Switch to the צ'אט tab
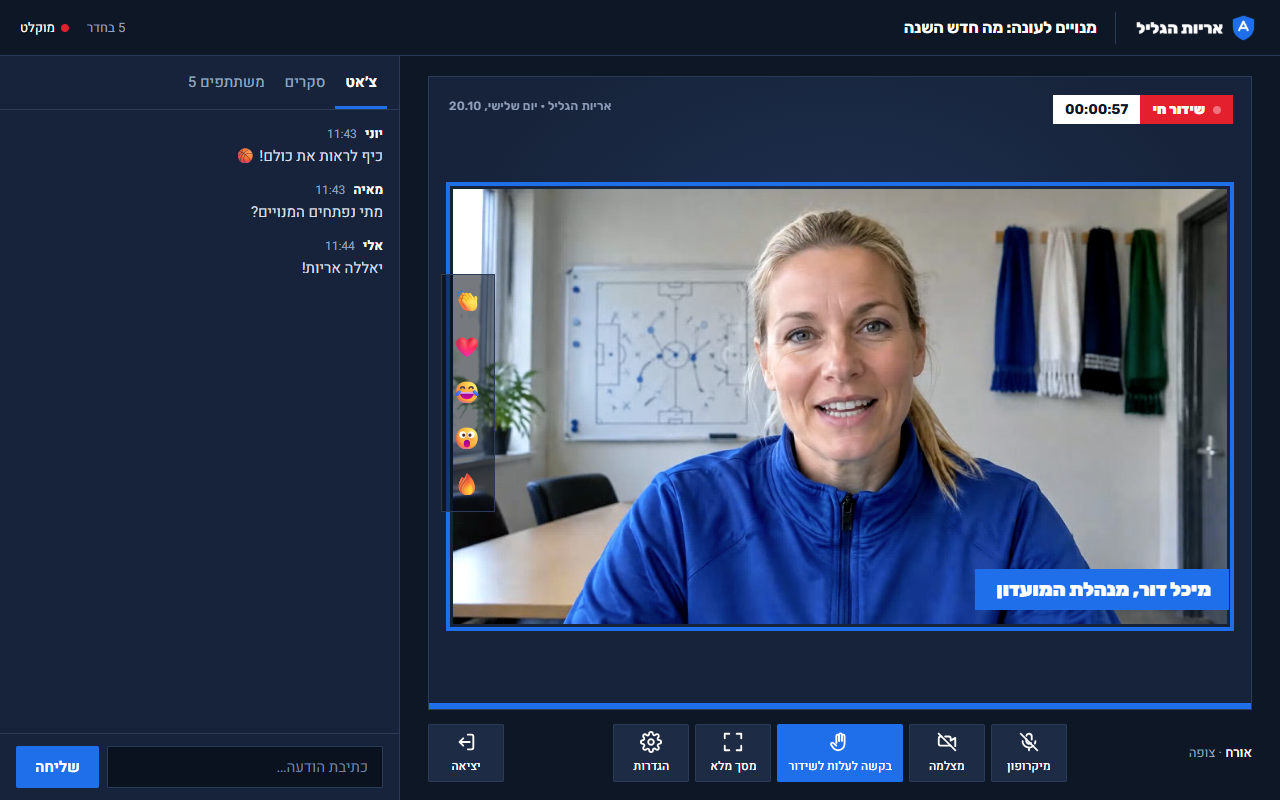This screenshot has width=1280, height=800. tap(361, 82)
